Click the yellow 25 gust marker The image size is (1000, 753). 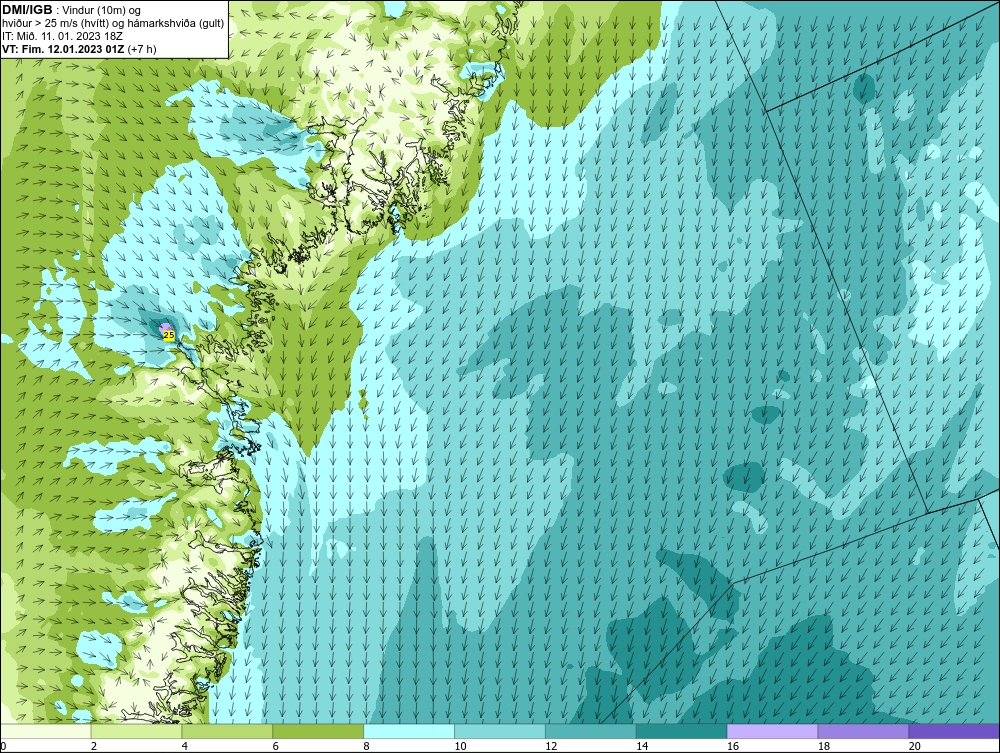[x=169, y=335]
